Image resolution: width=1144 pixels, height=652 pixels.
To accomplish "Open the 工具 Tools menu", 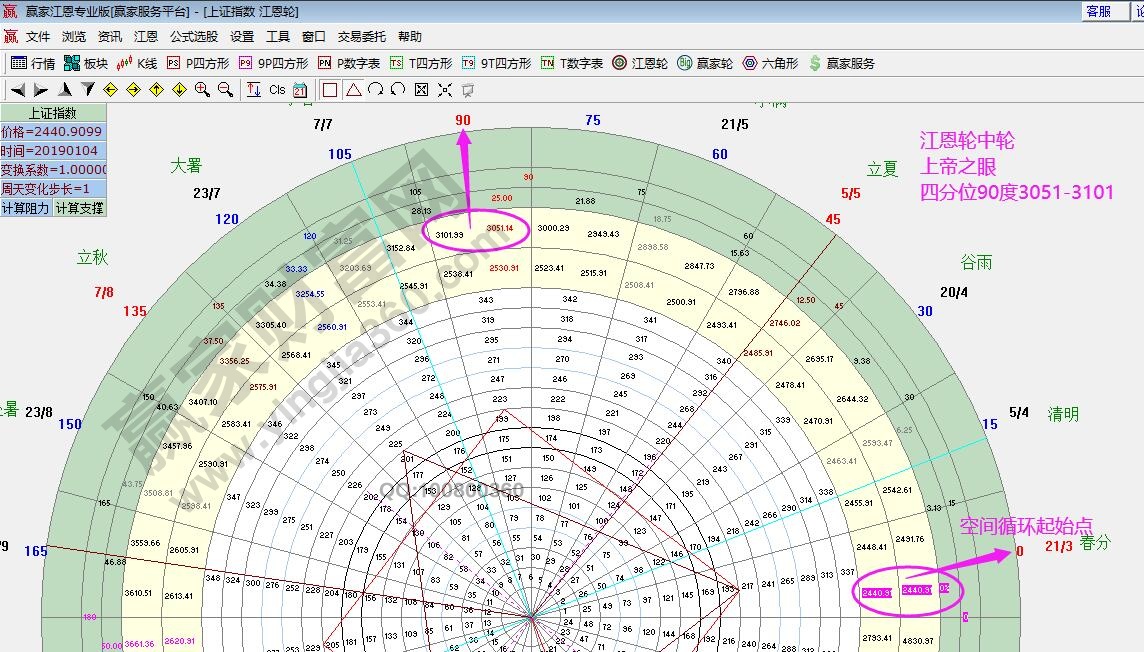I will click(x=277, y=36).
